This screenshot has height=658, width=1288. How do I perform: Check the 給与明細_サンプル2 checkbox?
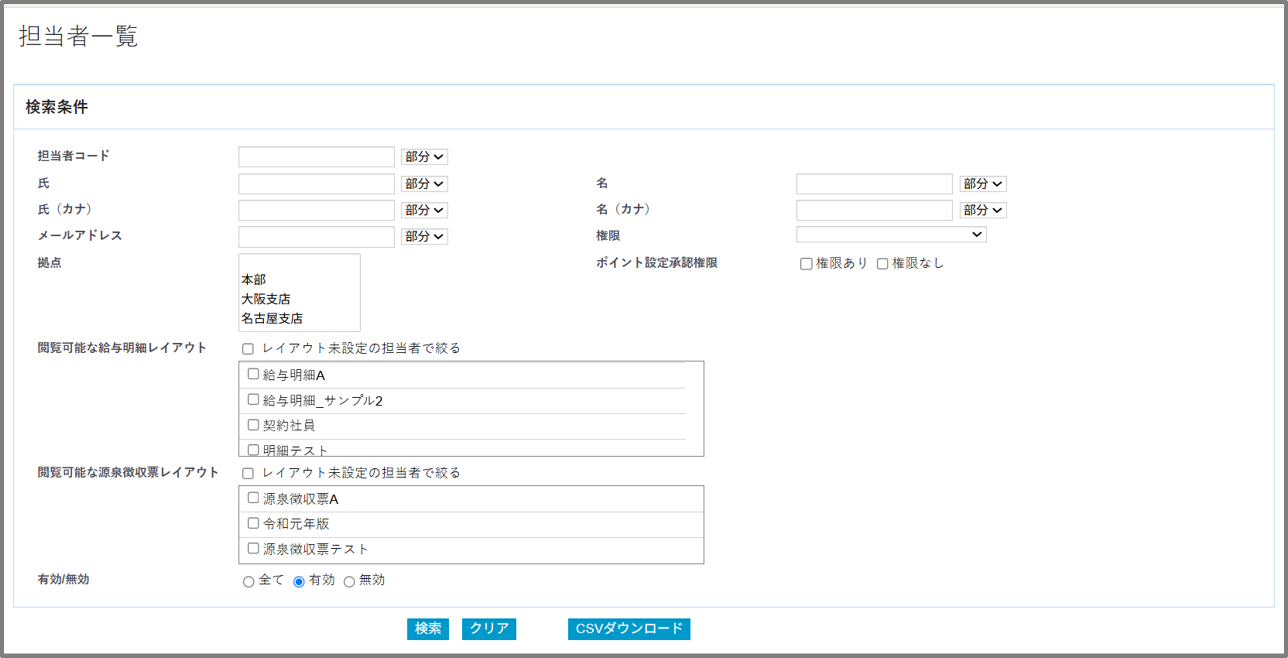(253, 399)
